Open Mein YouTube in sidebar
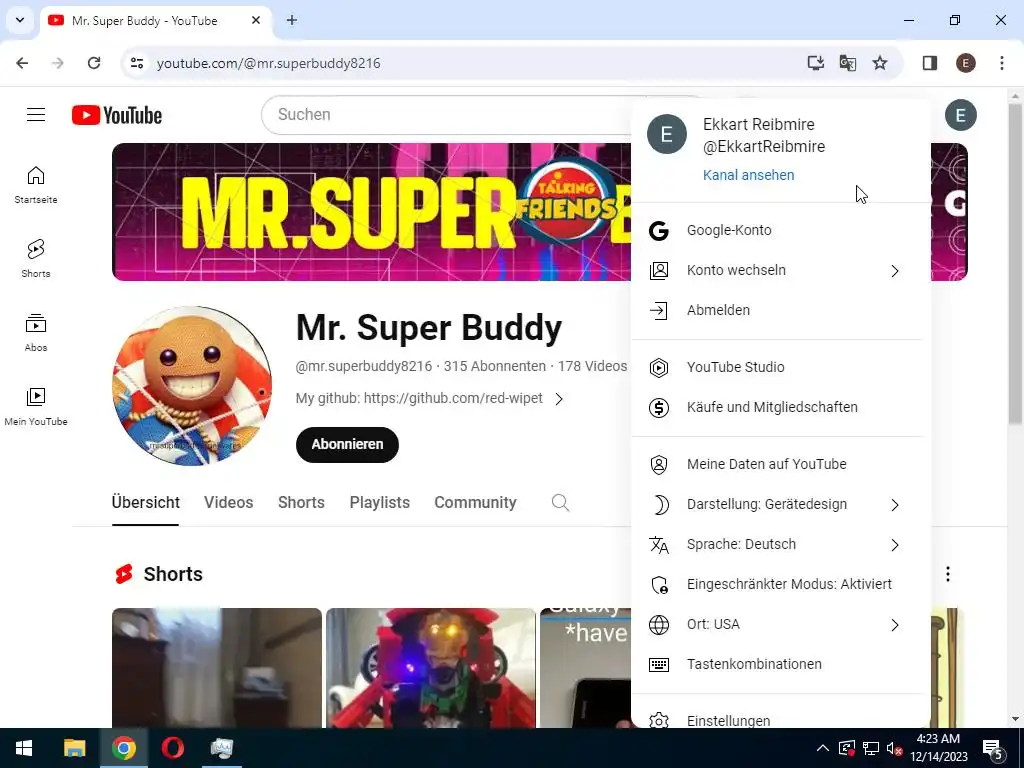 tap(36, 407)
